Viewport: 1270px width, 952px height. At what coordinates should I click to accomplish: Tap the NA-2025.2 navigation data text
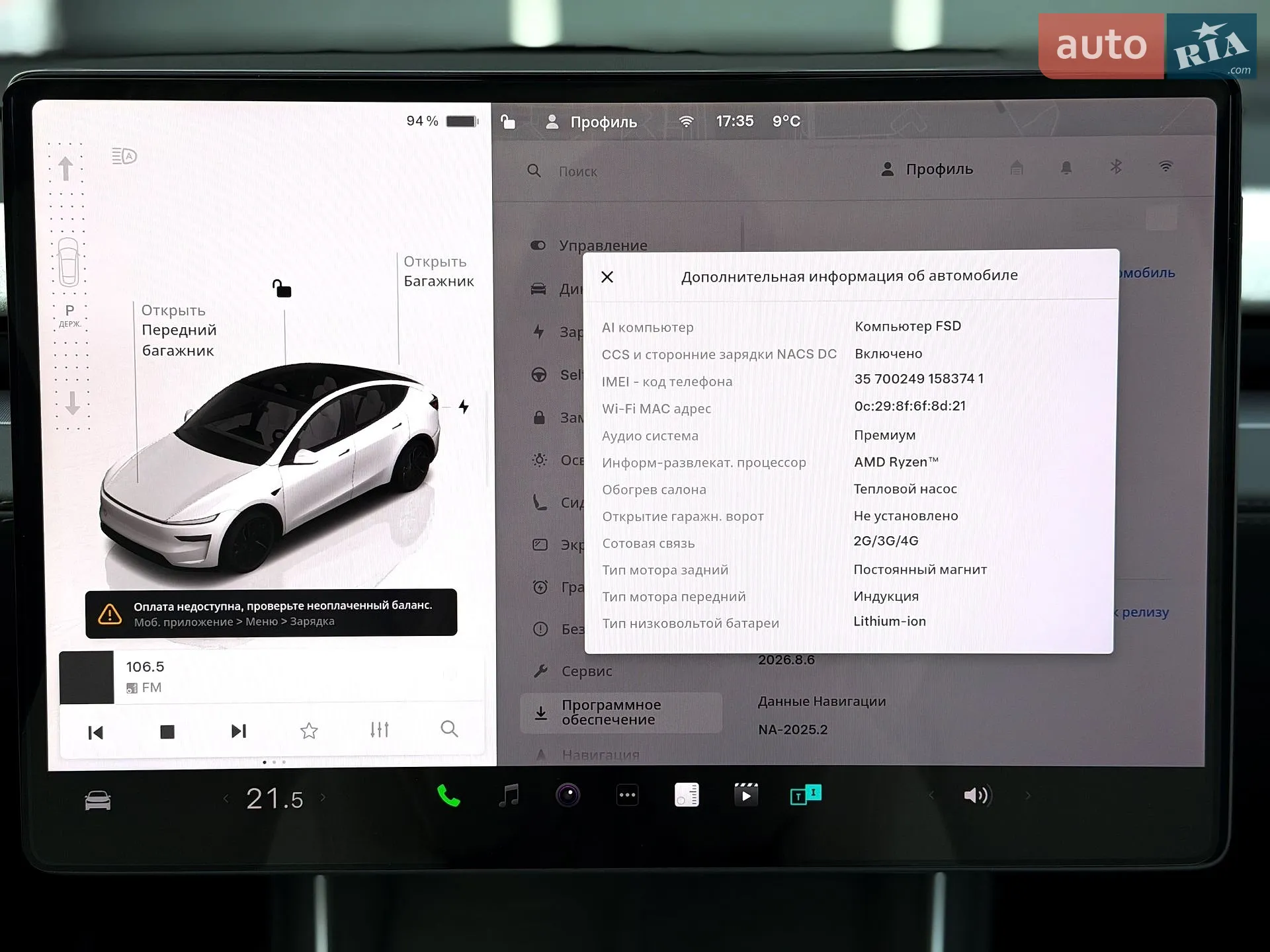click(792, 730)
